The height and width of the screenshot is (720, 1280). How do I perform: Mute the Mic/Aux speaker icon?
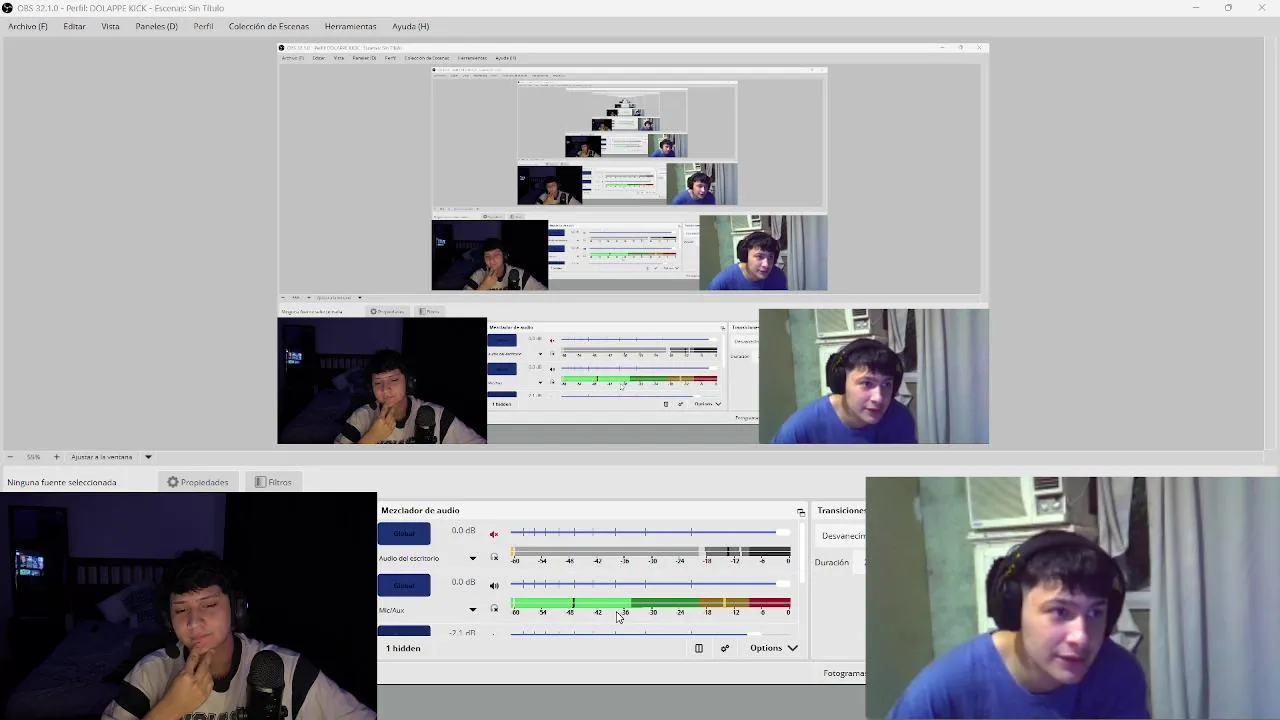(x=494, y=585)
